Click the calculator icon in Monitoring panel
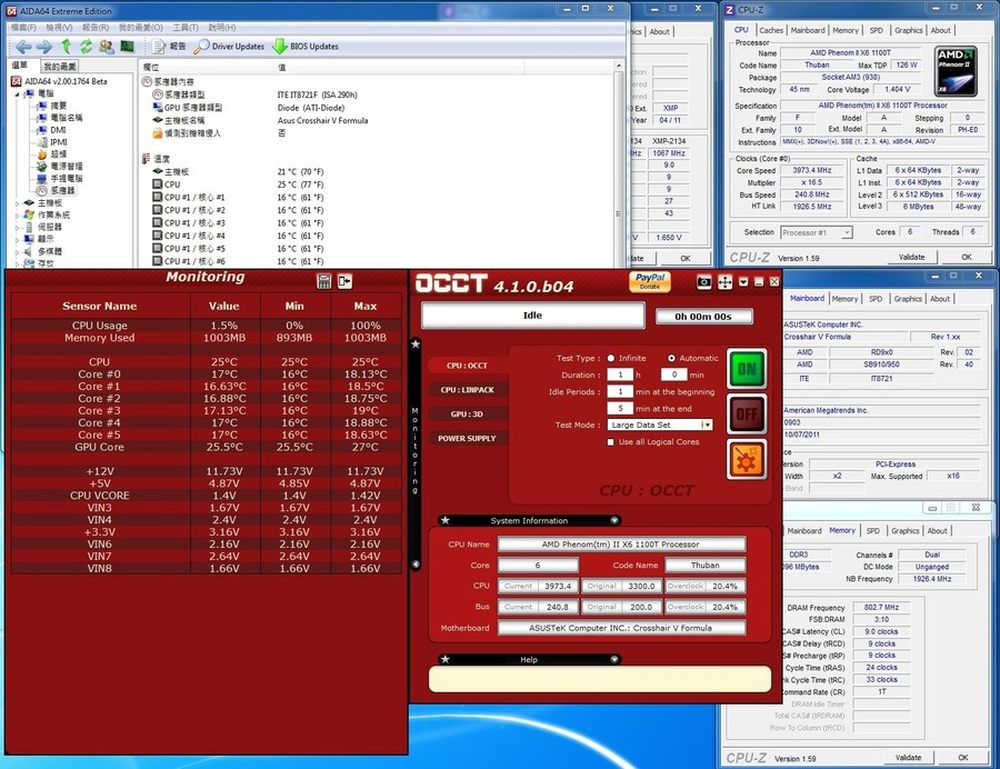 (x=324, y=281)
